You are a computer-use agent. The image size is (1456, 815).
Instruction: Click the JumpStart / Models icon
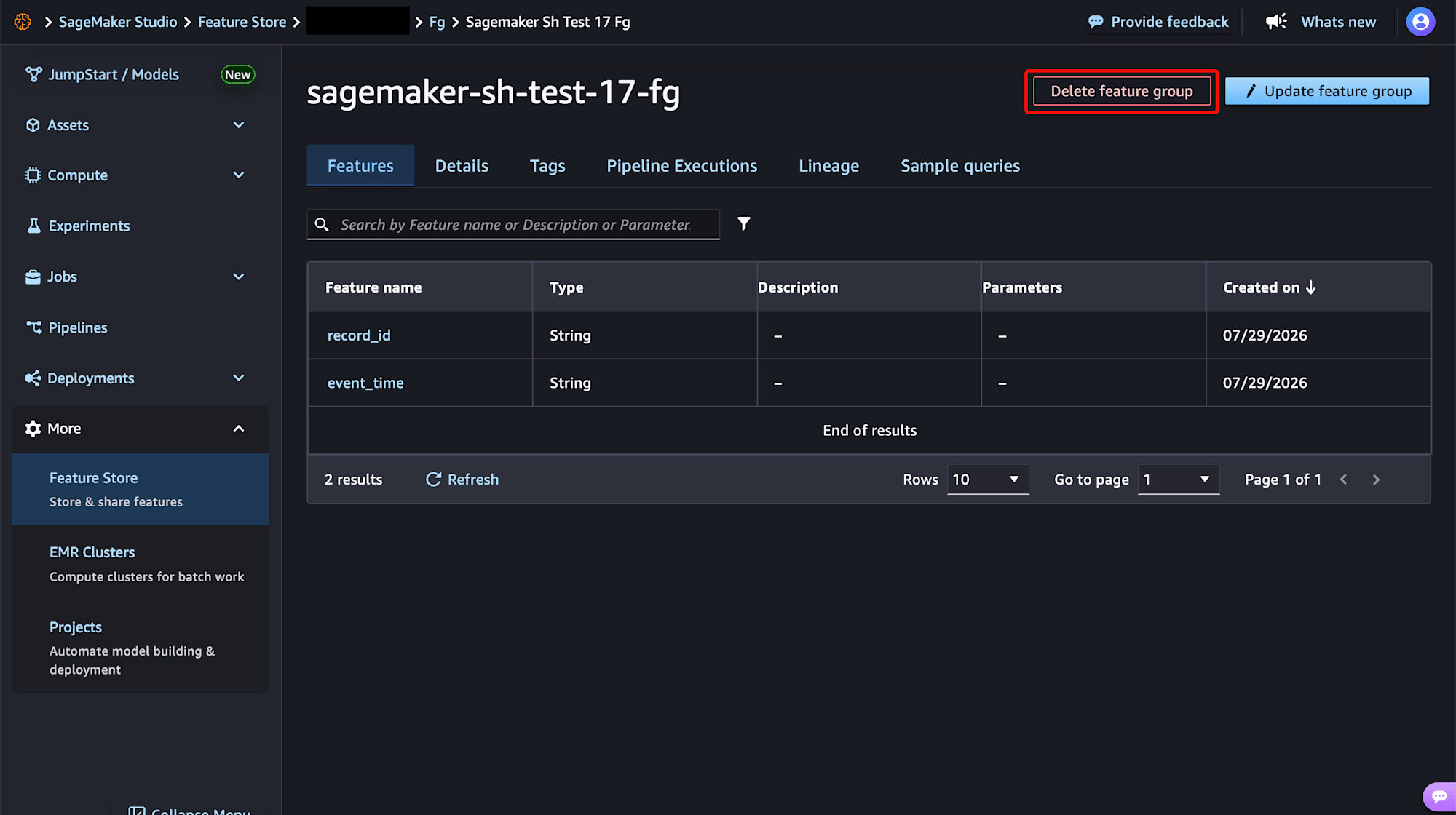tap(33, 74)
